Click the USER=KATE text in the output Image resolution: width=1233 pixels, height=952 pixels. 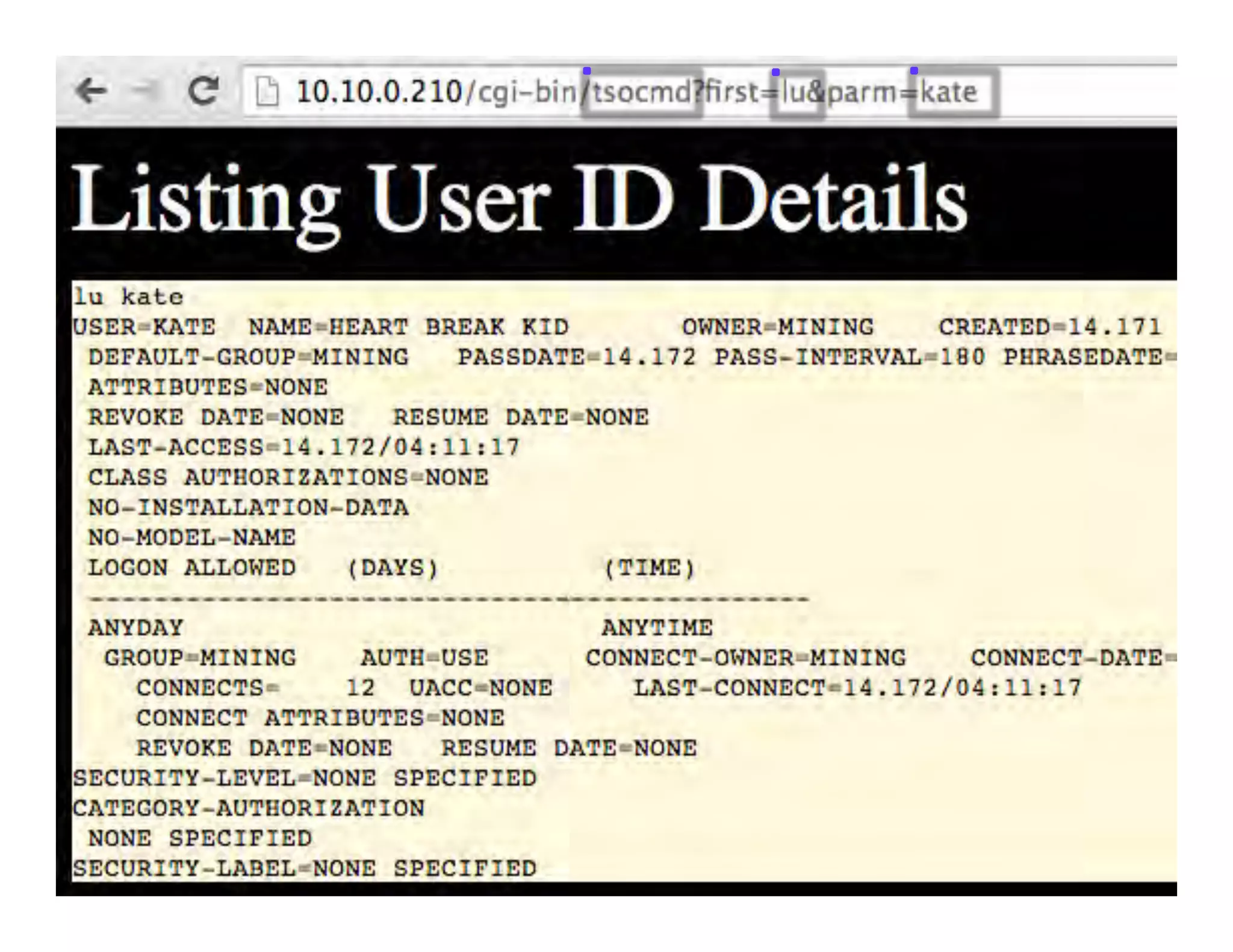point(144,327)
